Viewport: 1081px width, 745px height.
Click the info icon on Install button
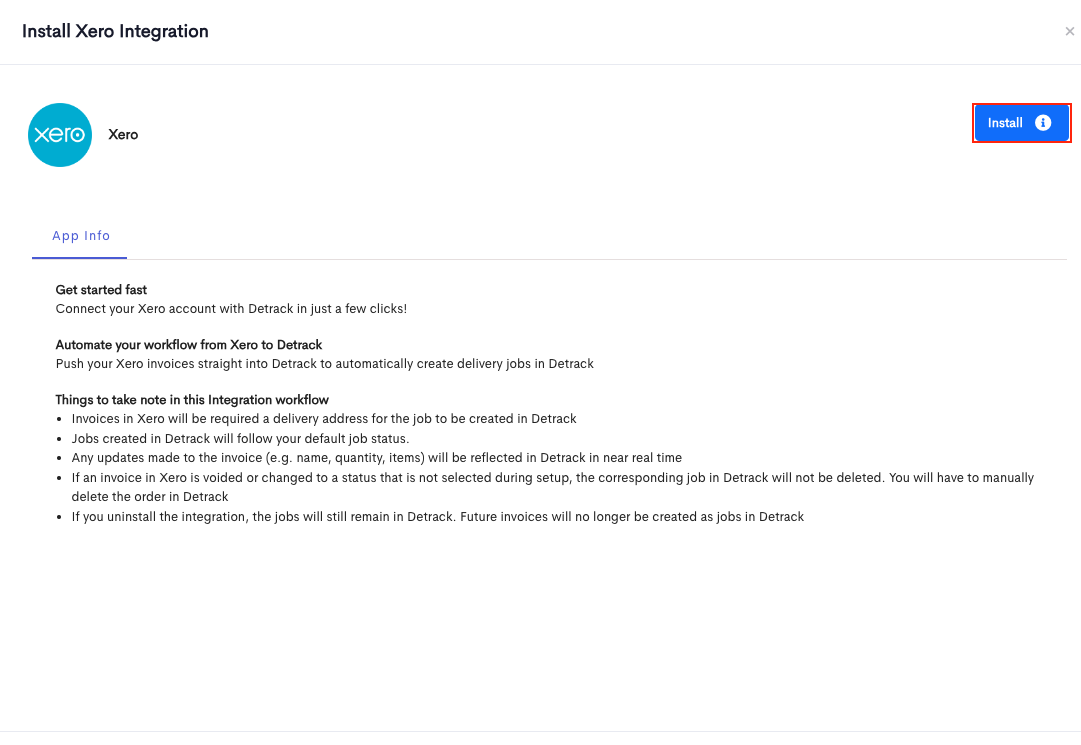[1043, 123]
